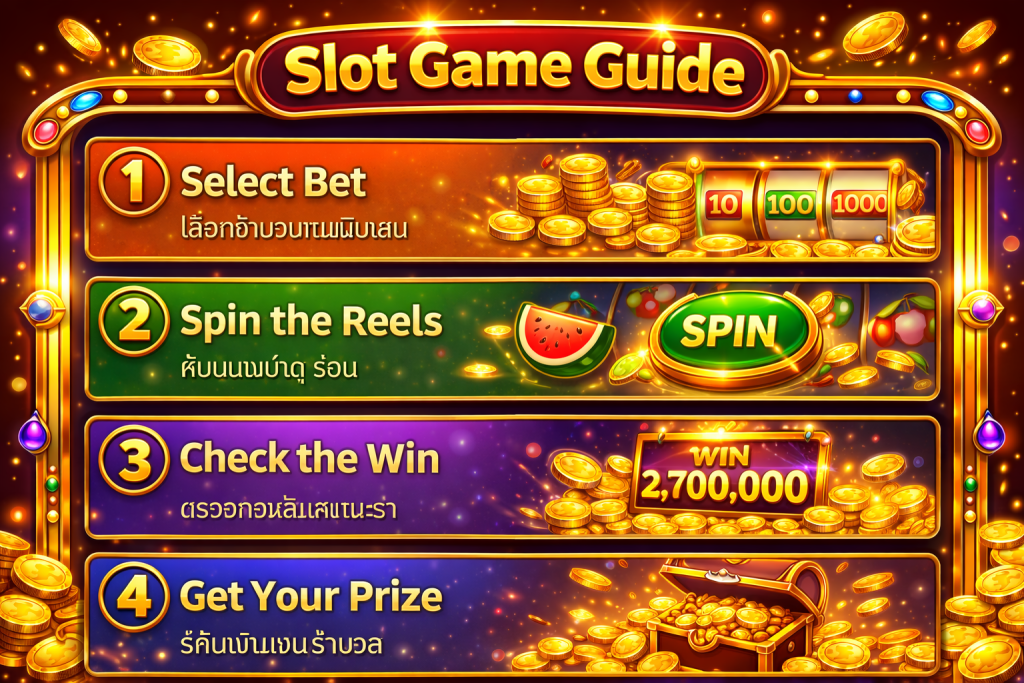Select the green 100 bet reel
The width and height of the screenshot is (1024, 683).
click(790, 204)
